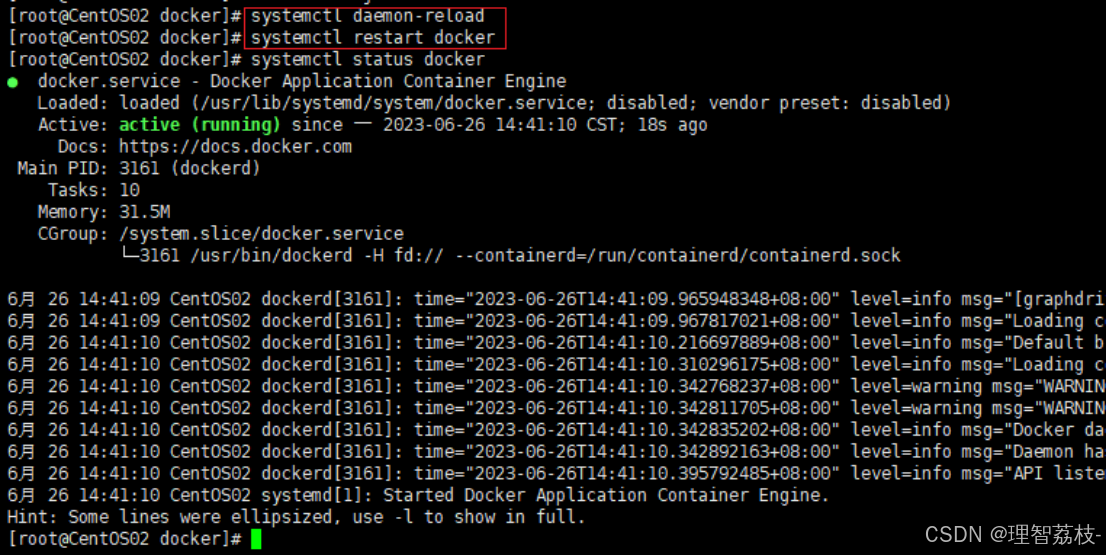Click the Main PID 3161 (dockerd) value
The height and width of the screenshot is (555, 1107).
[189, 168]
